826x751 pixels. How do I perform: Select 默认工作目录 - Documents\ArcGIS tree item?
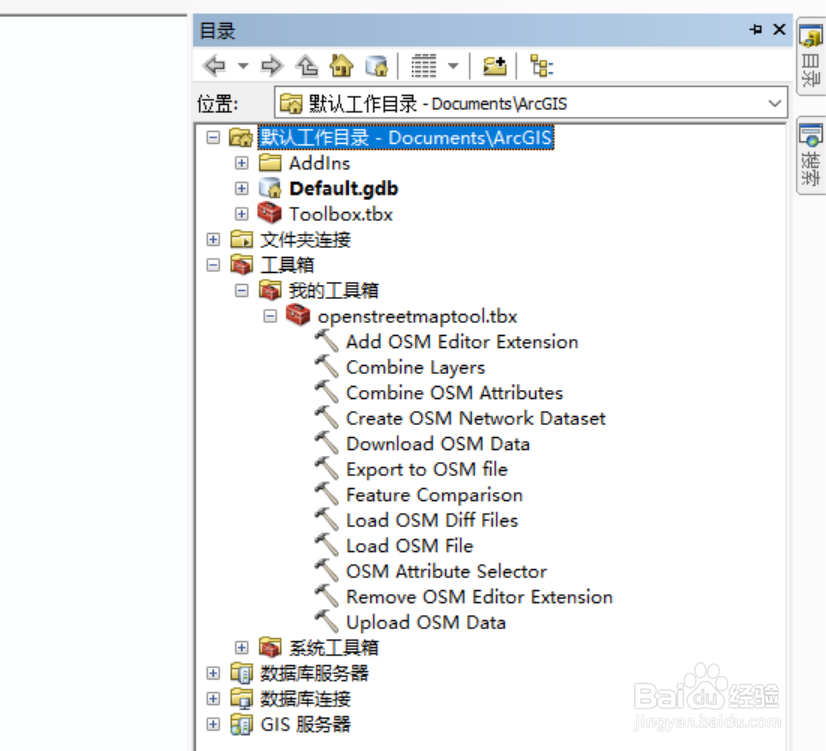tap(406, 137)
